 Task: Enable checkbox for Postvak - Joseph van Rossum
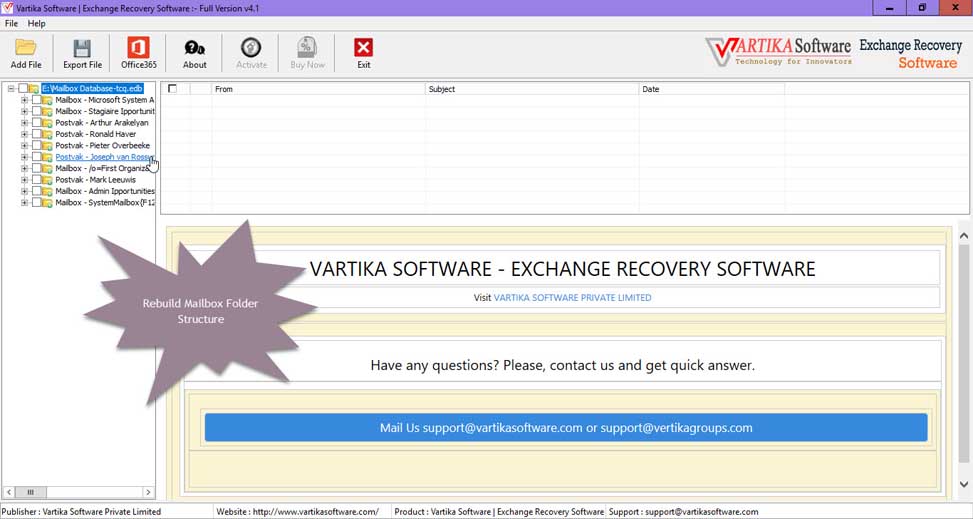click(37, 157)
